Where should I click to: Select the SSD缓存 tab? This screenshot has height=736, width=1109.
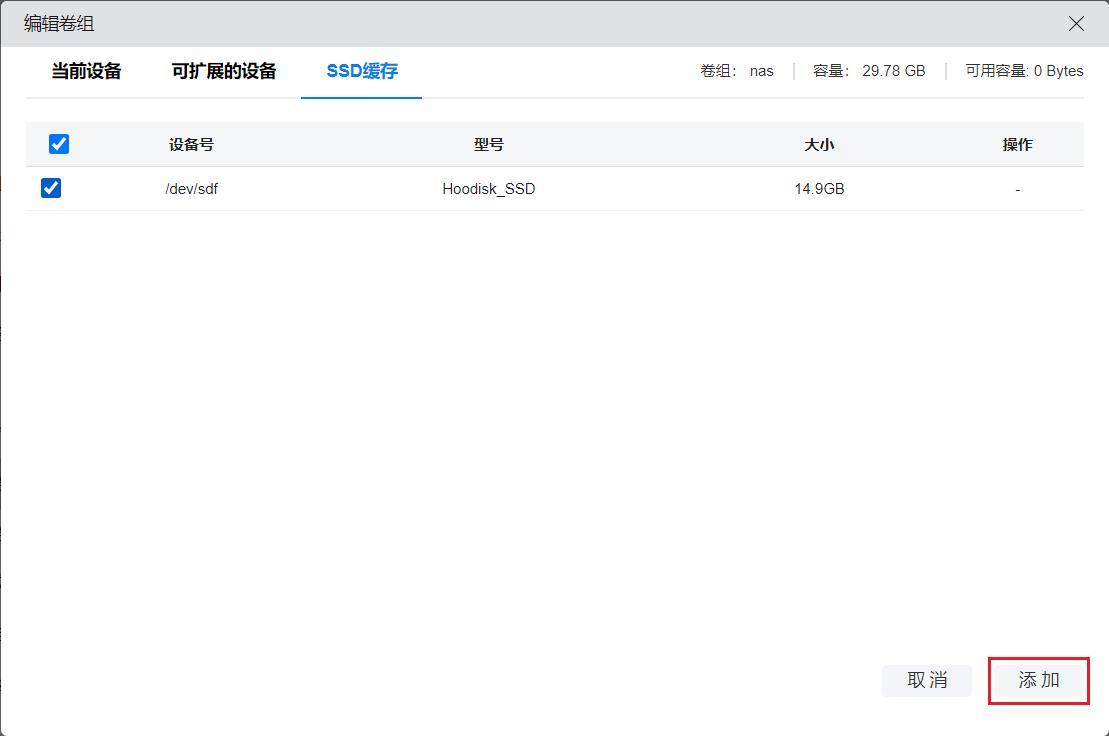click(362, 71)
